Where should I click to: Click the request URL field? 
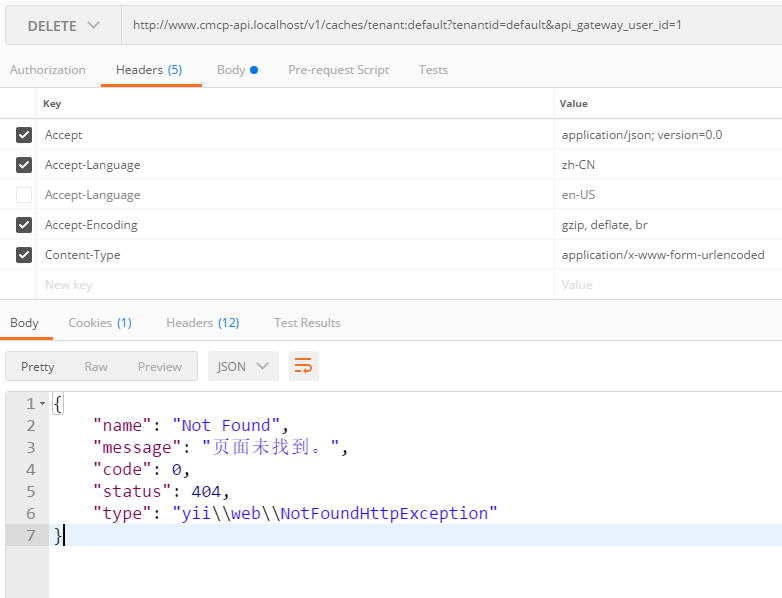[x=450, y=25]
